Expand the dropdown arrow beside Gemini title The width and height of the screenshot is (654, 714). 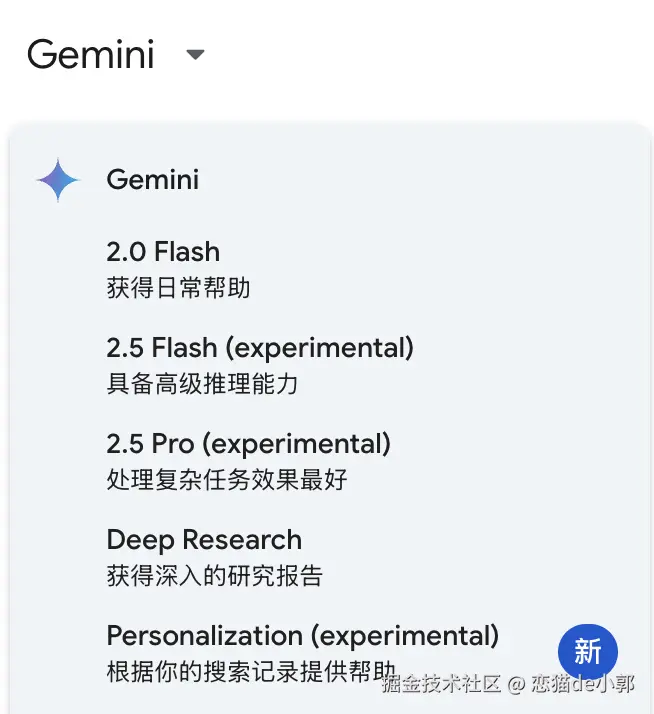point(196,54)
